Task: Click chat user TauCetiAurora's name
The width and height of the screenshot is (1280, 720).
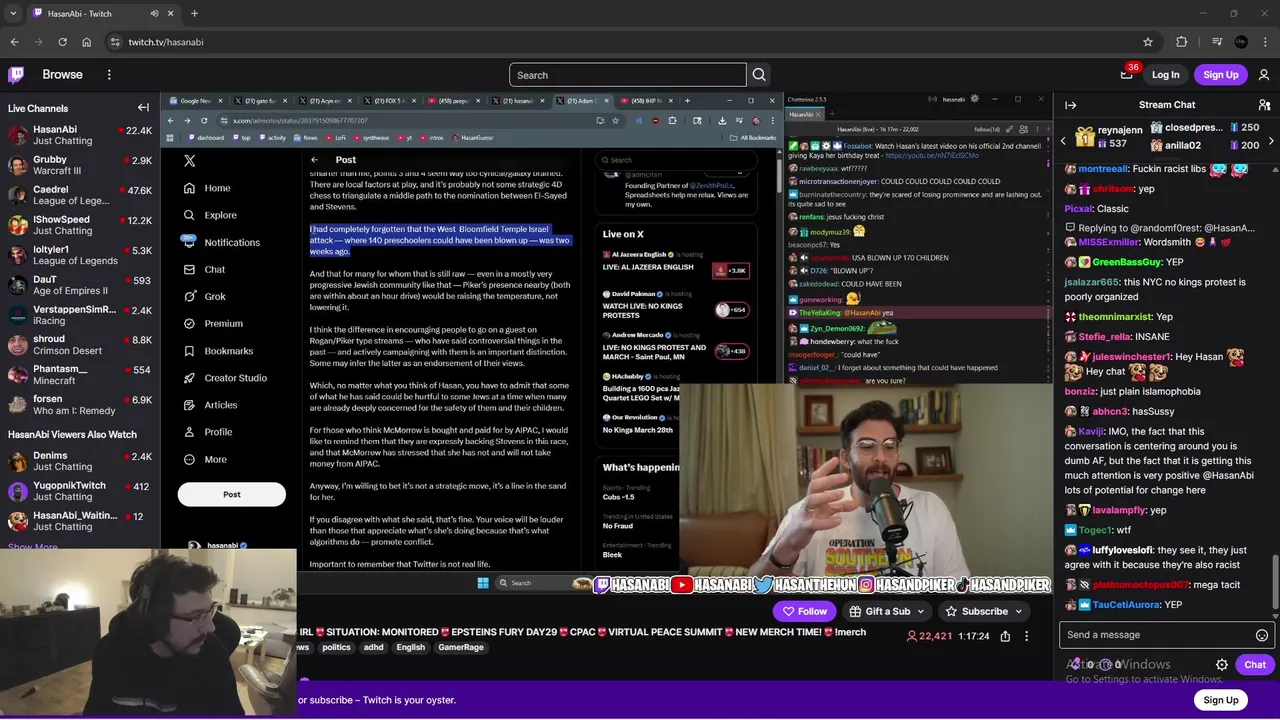Action: [x=1126, y=604]
